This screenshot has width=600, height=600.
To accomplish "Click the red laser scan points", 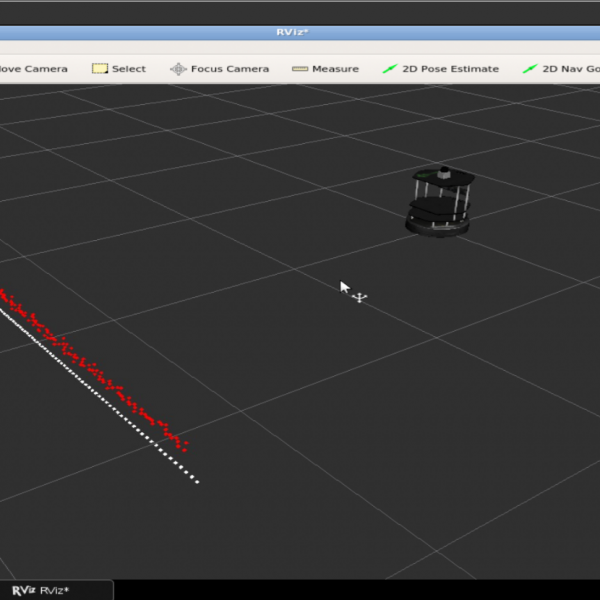I will pyautogui.click(x=95, y=370).
